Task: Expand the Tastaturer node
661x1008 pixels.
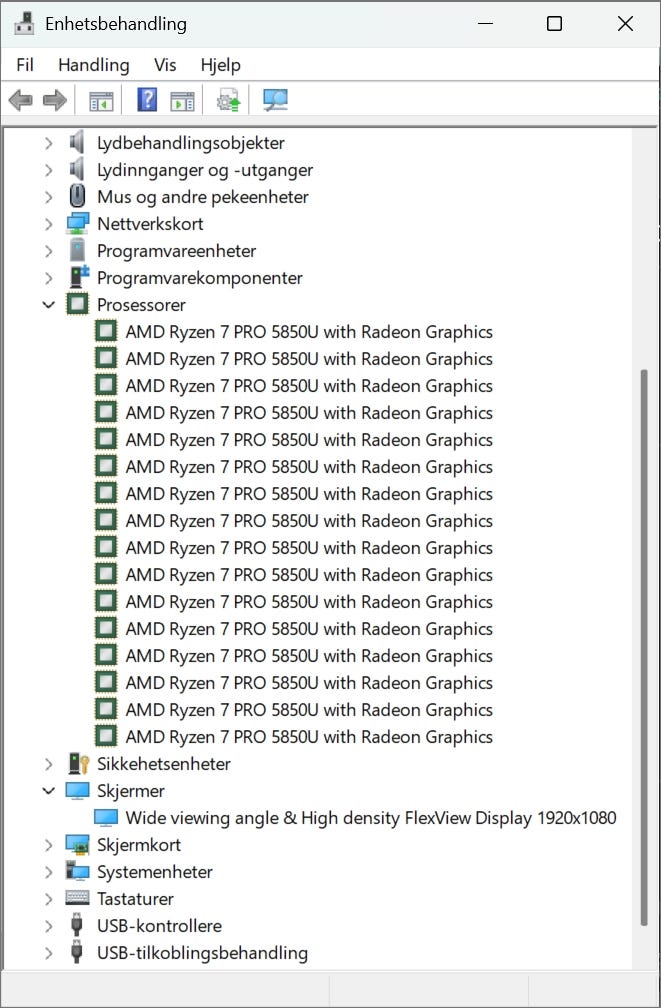Action: coord(49,899)
